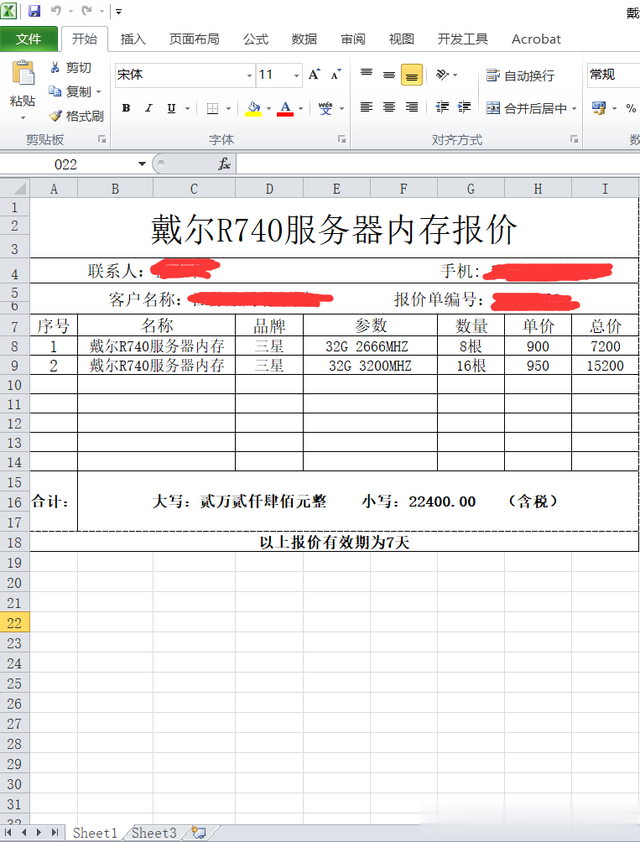Open the font name 宋体 dropdown
Image resolution: width=640 pixels, height=842 pixels.
(249, 76)
